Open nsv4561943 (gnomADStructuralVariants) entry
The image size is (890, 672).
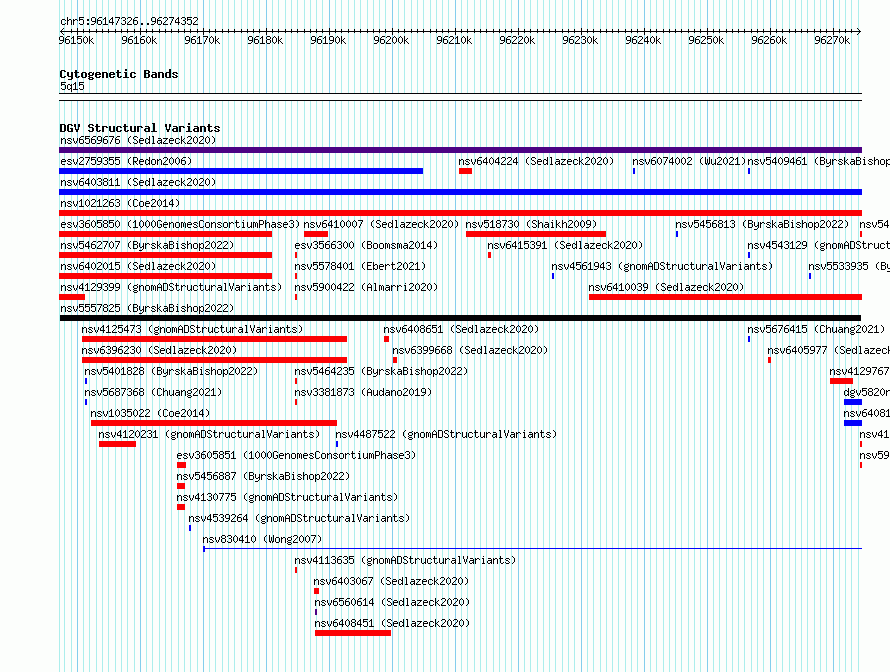[x=662, y=266]
